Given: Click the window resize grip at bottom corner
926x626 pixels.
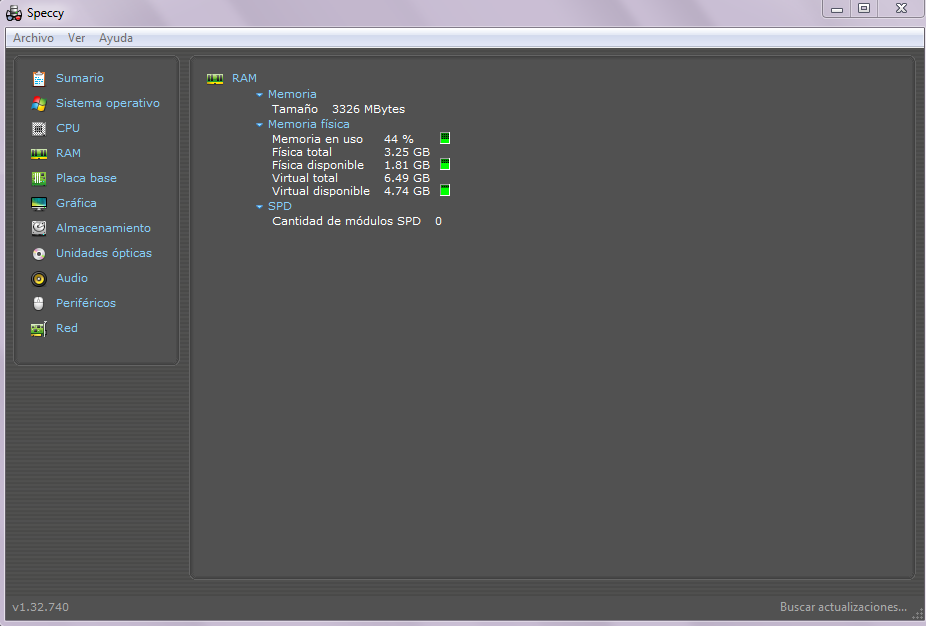Looking at the screenshot, I should pyautogui.click(x=918, y=615).
